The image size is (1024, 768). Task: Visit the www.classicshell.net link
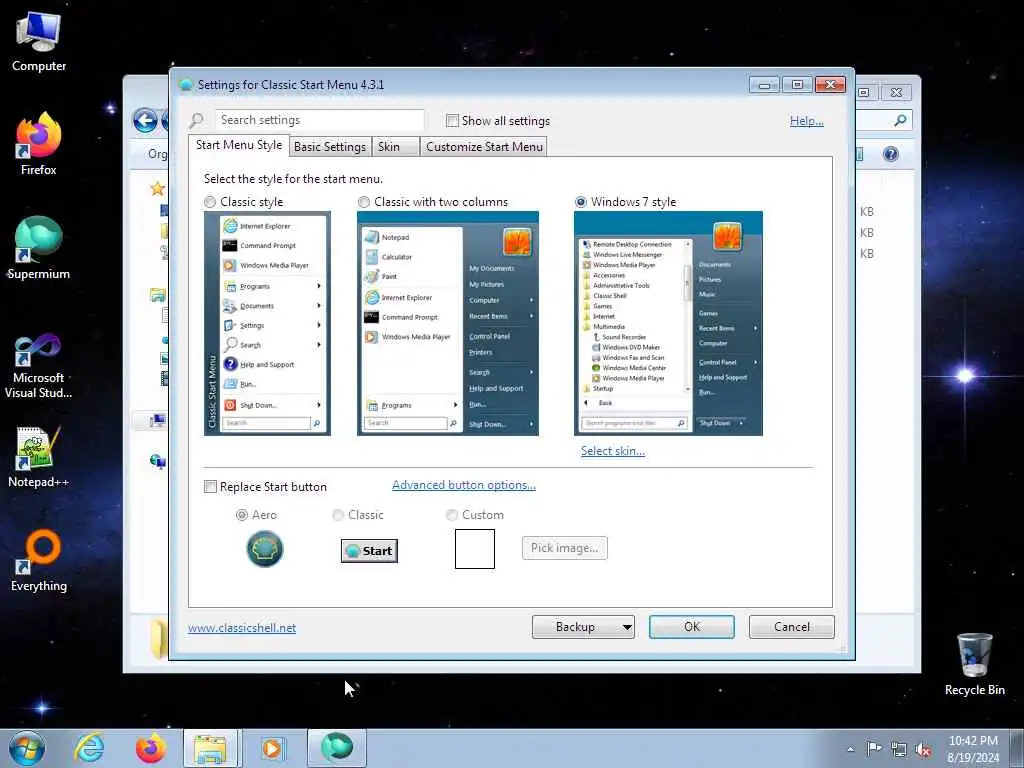click(x=242, y=628)
